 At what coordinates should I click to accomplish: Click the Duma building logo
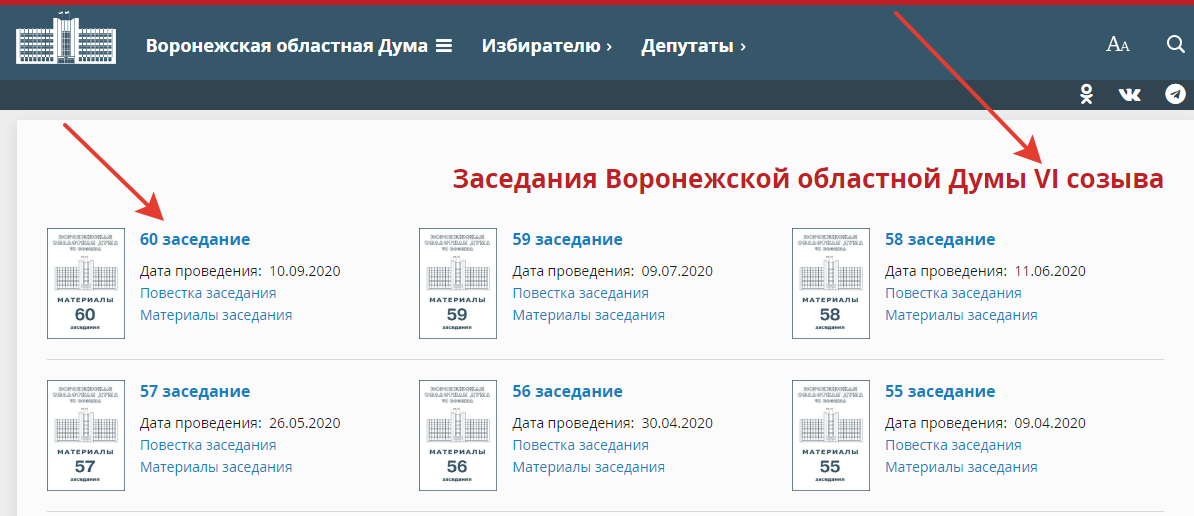(66, 39)
